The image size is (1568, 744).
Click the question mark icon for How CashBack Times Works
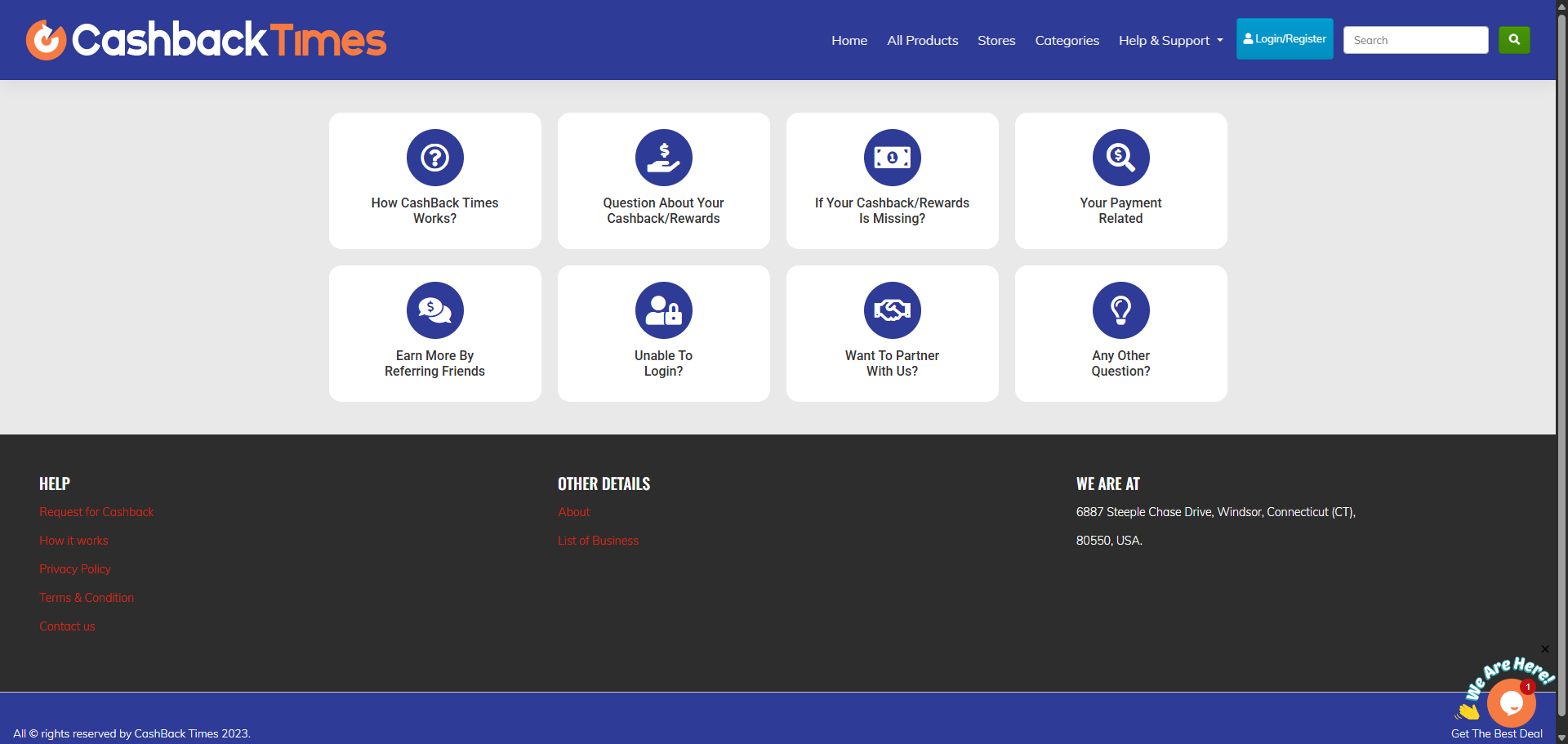point(434,158)
